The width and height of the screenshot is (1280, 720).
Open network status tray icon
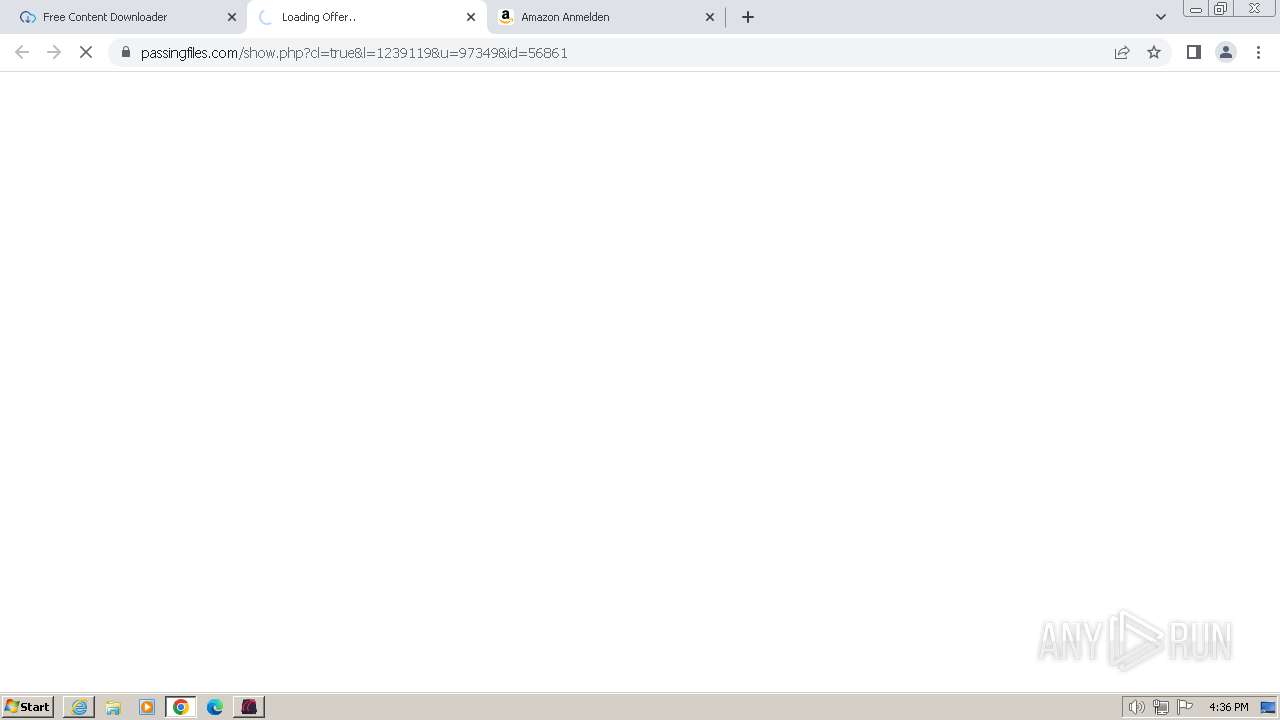[1161, 707]
